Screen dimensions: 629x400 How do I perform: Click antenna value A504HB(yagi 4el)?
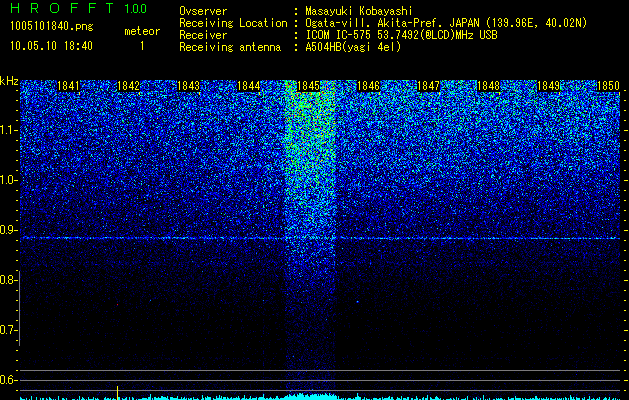point(353,47)
